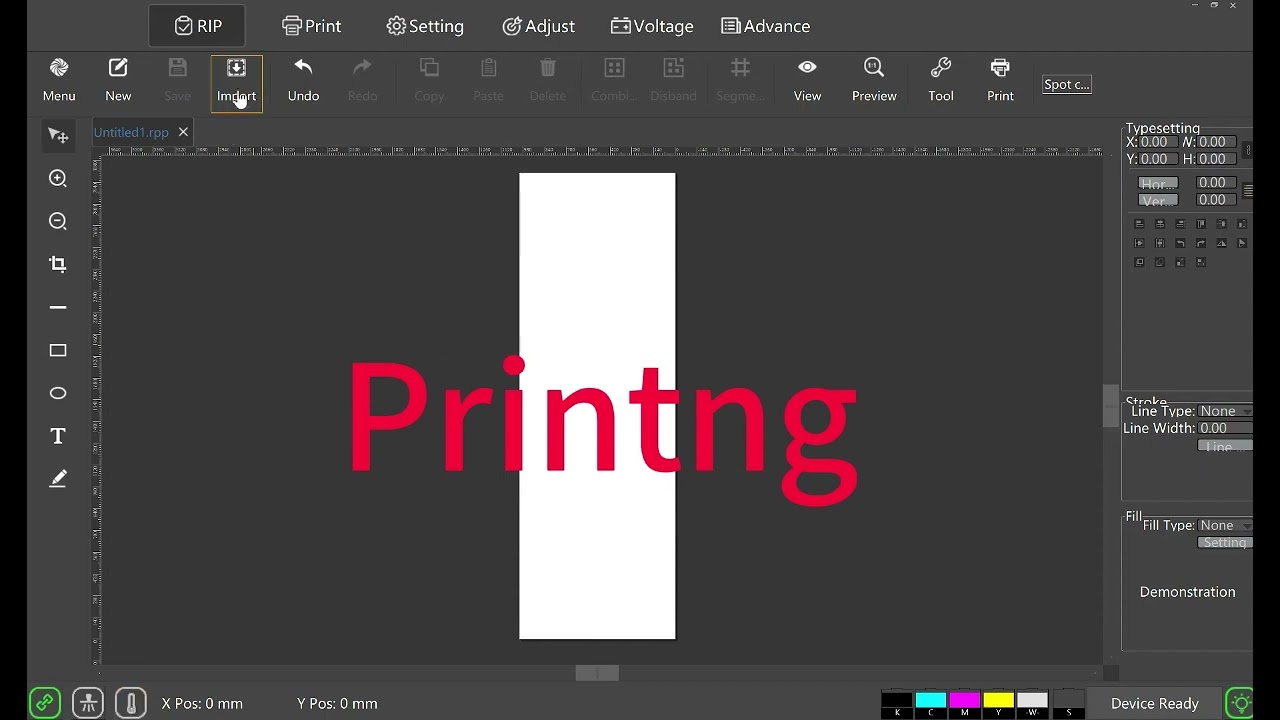Click the lock aspect ratio chain icon
1280x720 pixels.
[1248, 150]
